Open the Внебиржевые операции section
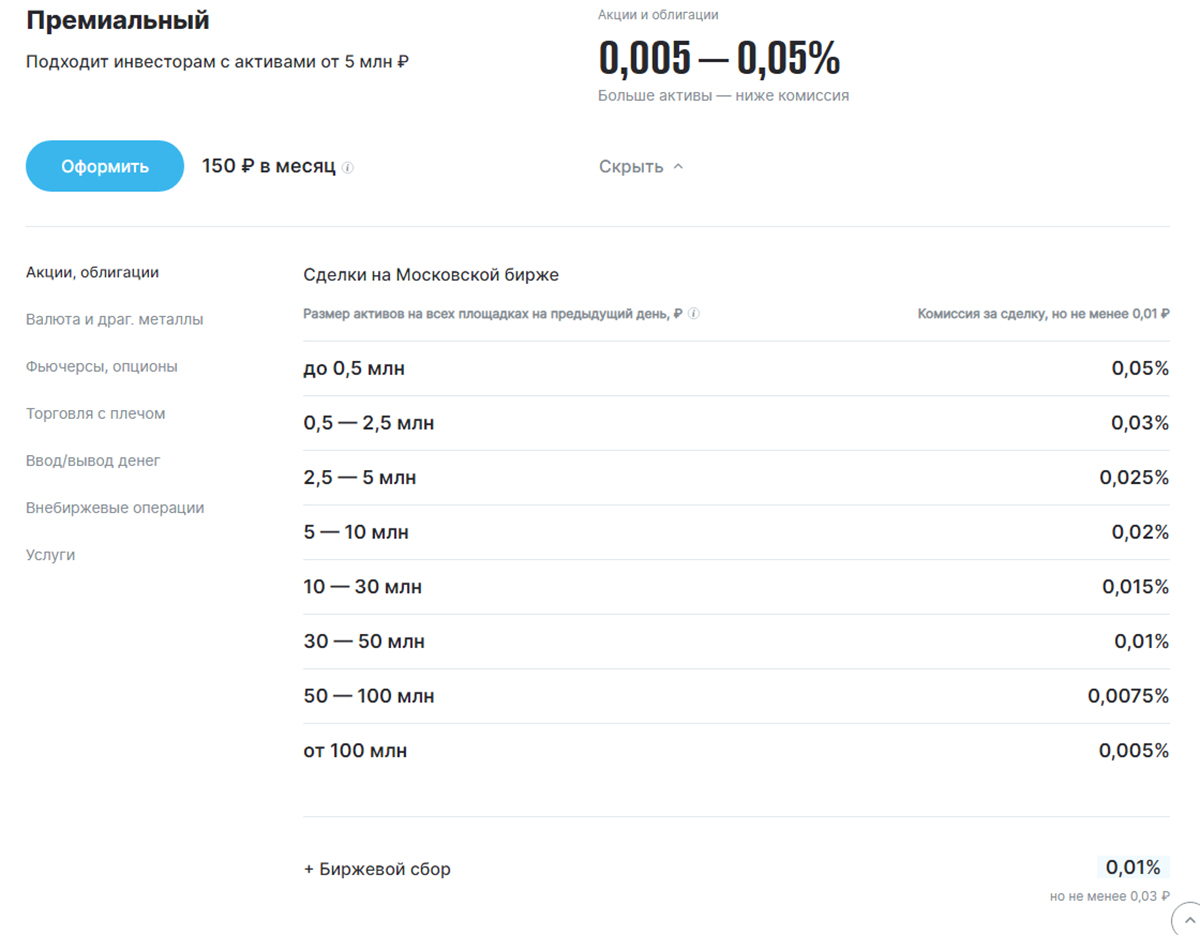The height and width of the screenshot is (935, 1200). [115, 507]
